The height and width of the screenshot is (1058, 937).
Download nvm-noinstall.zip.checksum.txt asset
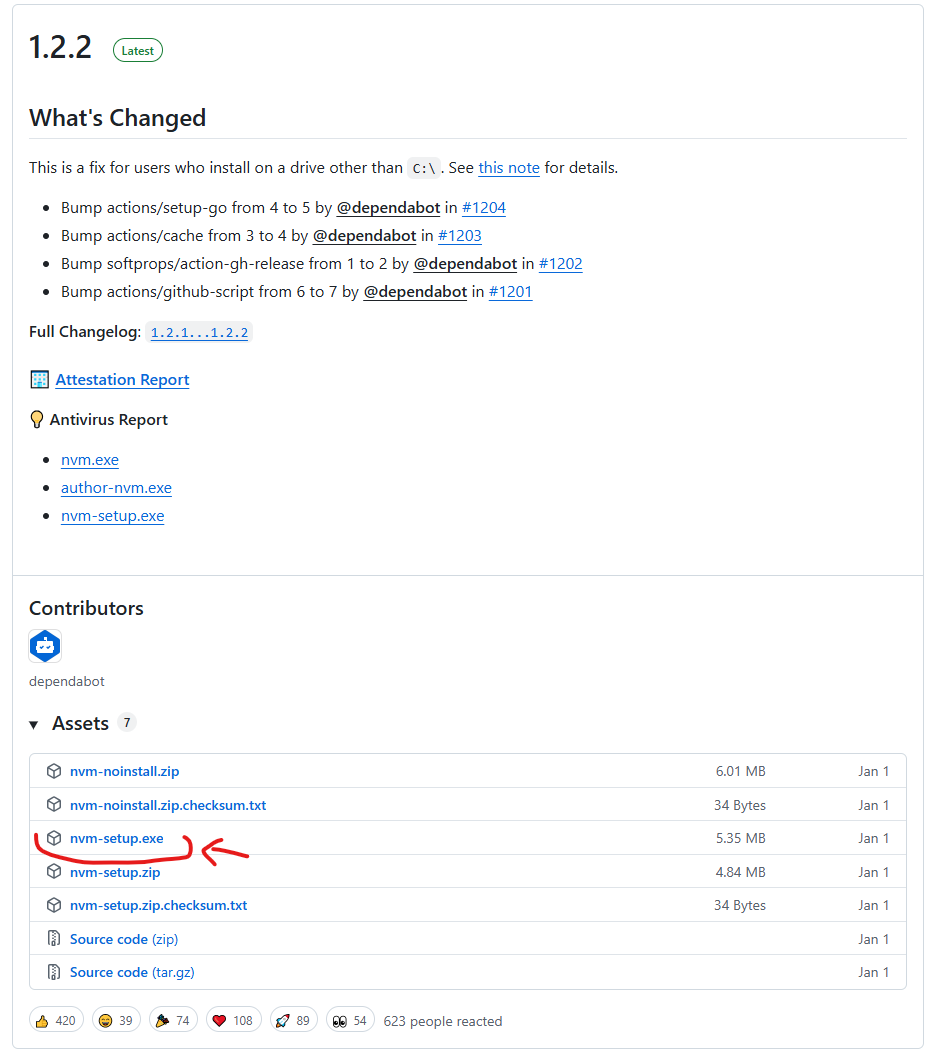click(x=168, y=805)
